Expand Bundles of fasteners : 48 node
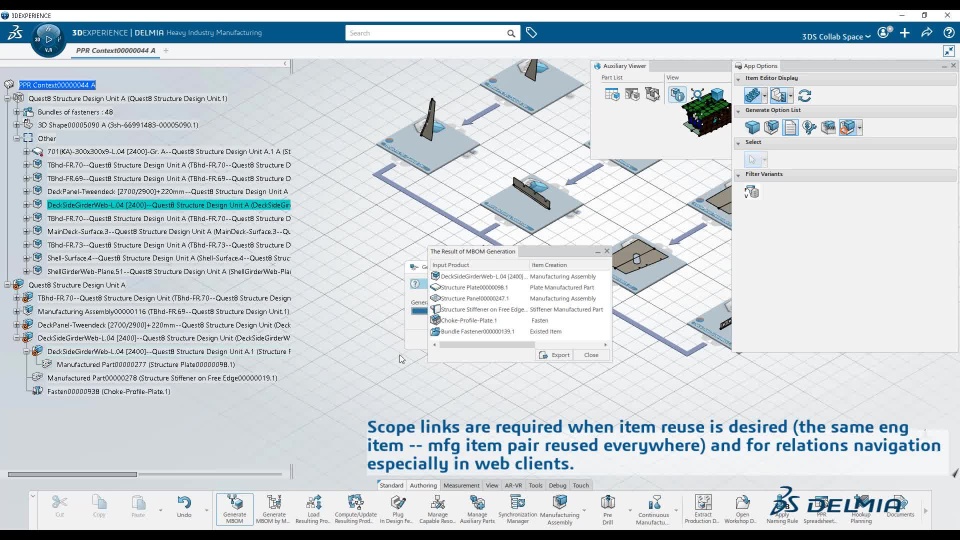This screenshot has width=960, height=540. coord(17,112)
